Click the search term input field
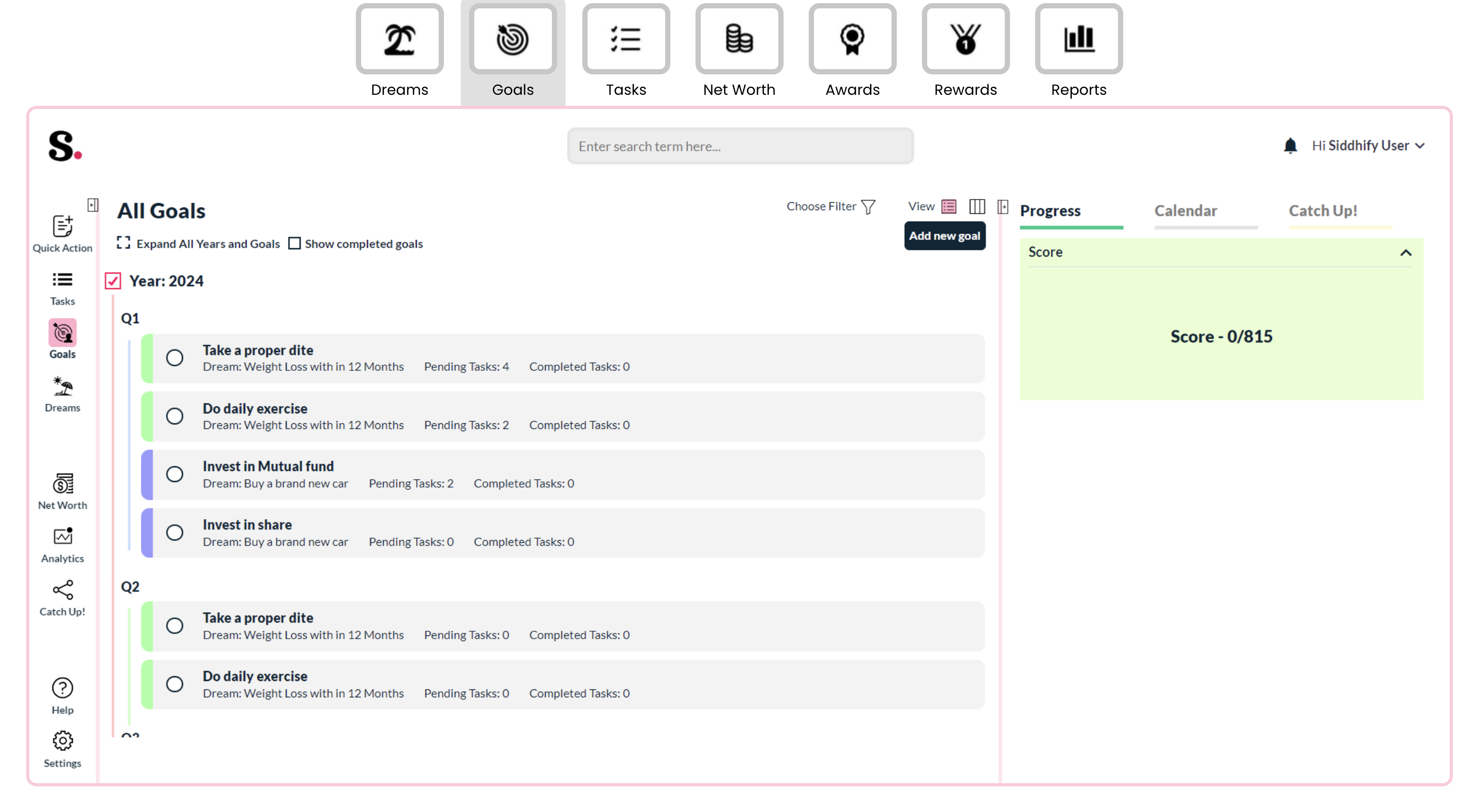 [x=740, y=146]
